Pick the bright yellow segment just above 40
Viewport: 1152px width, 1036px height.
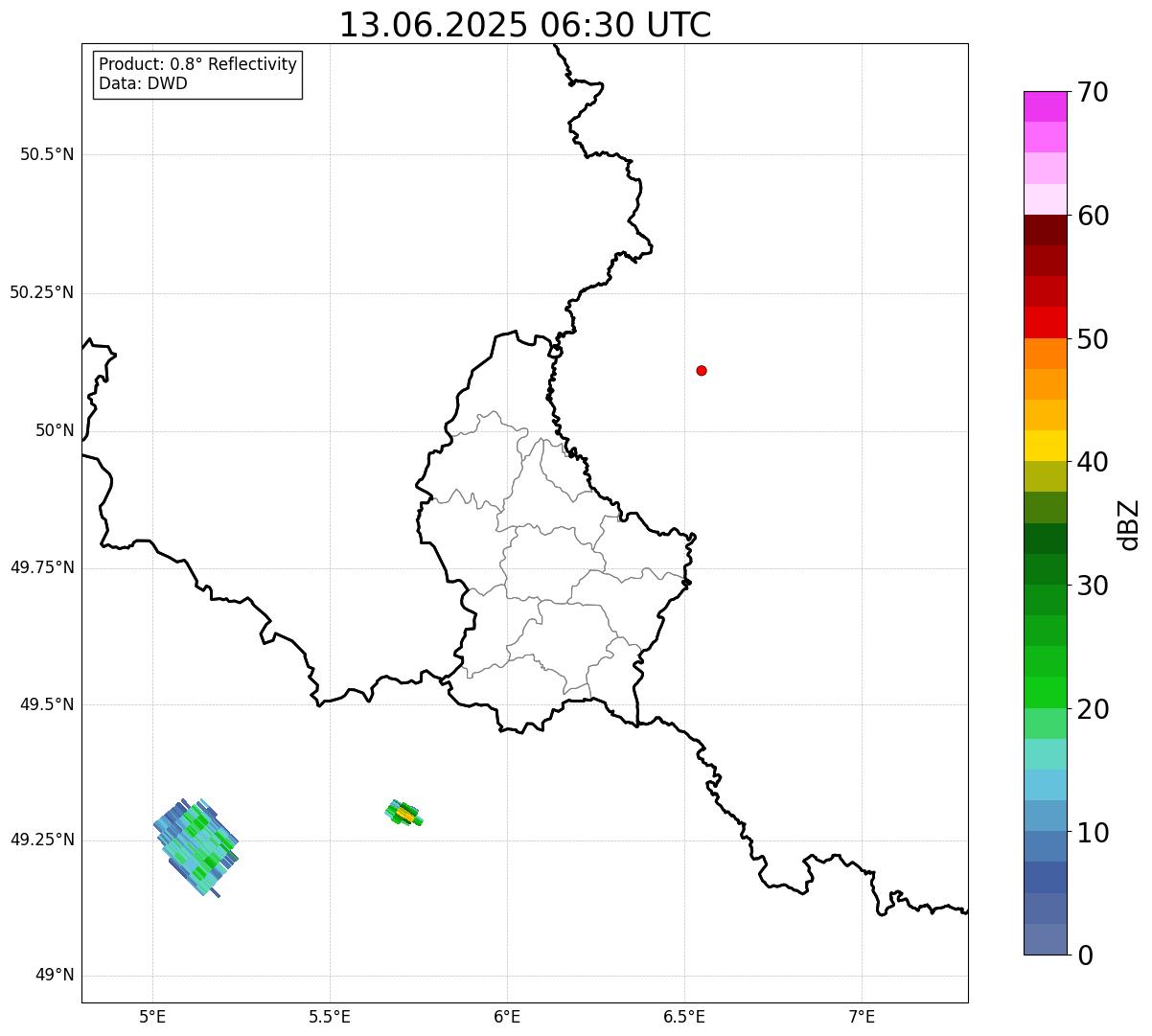click(x=1045, y=446)
